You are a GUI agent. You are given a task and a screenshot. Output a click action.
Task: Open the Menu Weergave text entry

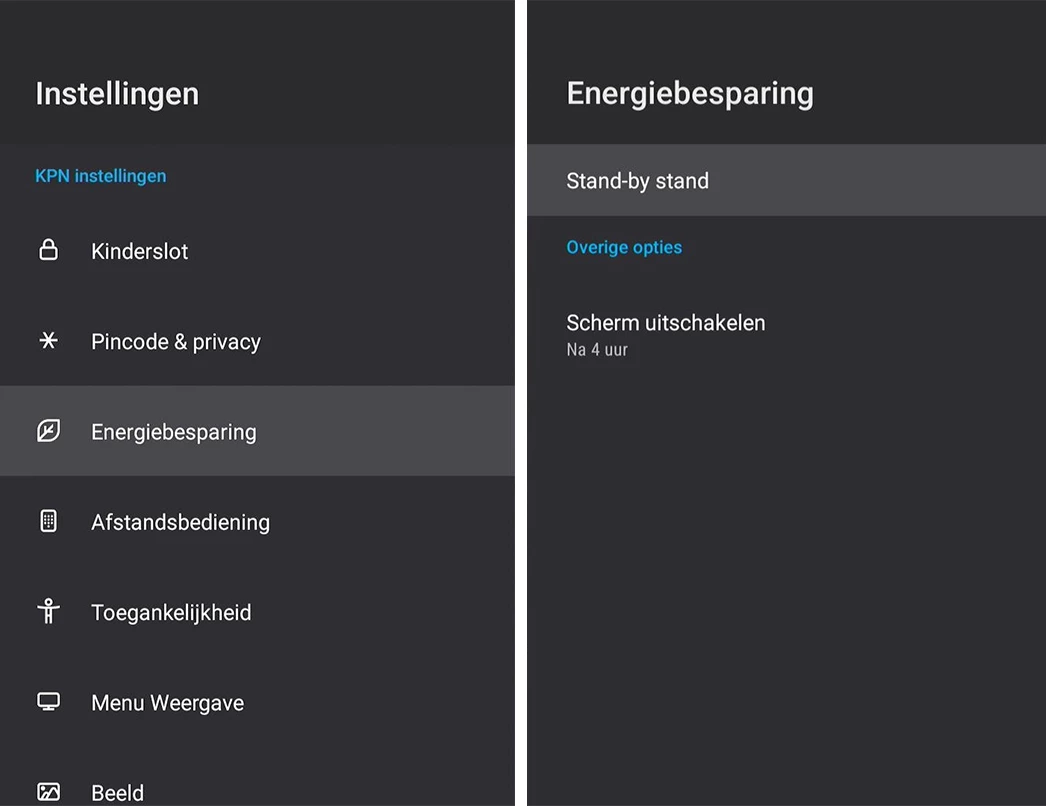167,703
